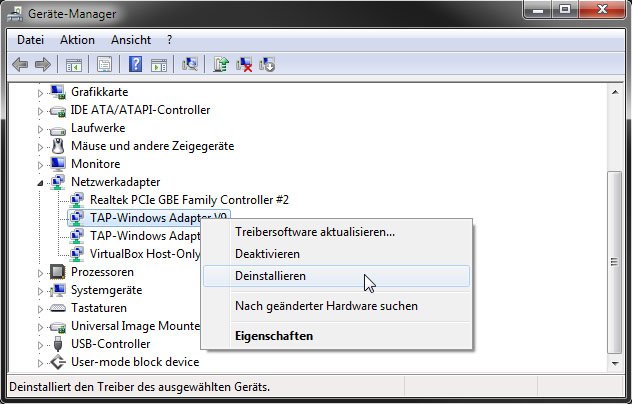Viewport: 632px width, 404px height.
Task: Choose Nach geänderter Hardware suchen
Action: pos(336,306)
